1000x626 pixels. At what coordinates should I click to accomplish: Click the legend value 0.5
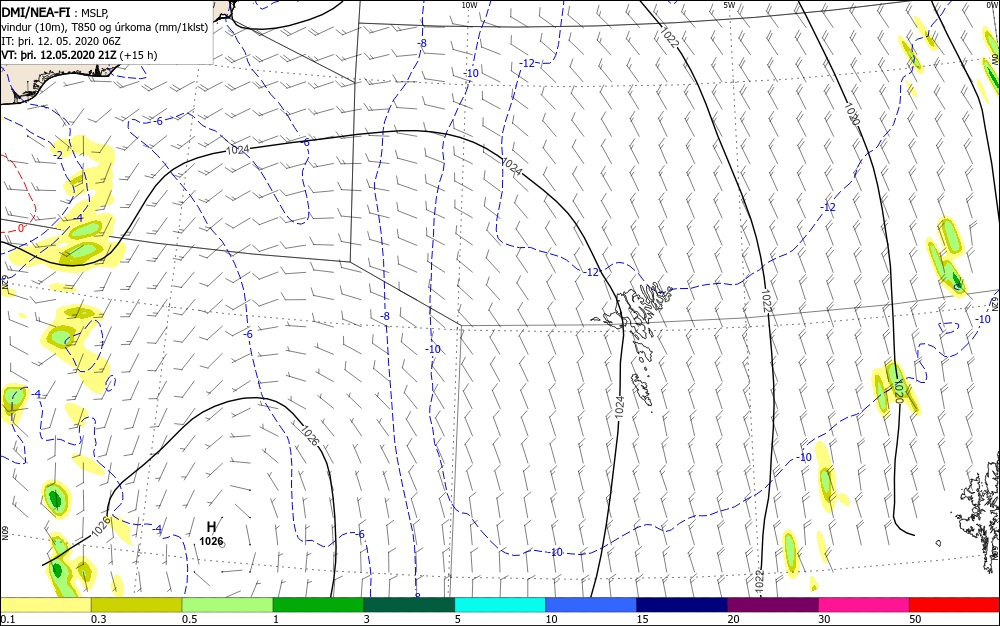[x=189, y=619]
